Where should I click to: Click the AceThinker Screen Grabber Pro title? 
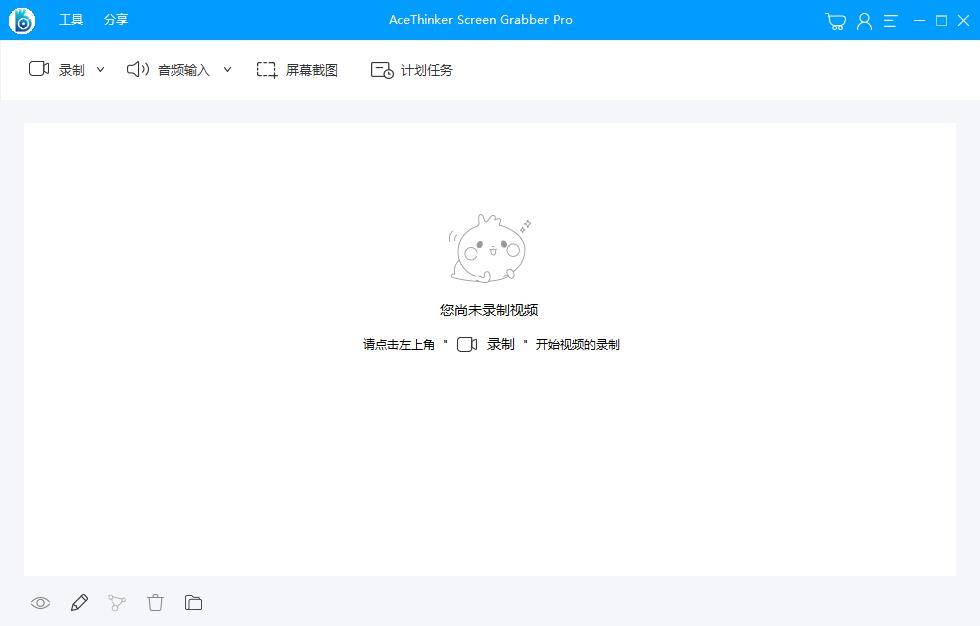pos(480,20)
